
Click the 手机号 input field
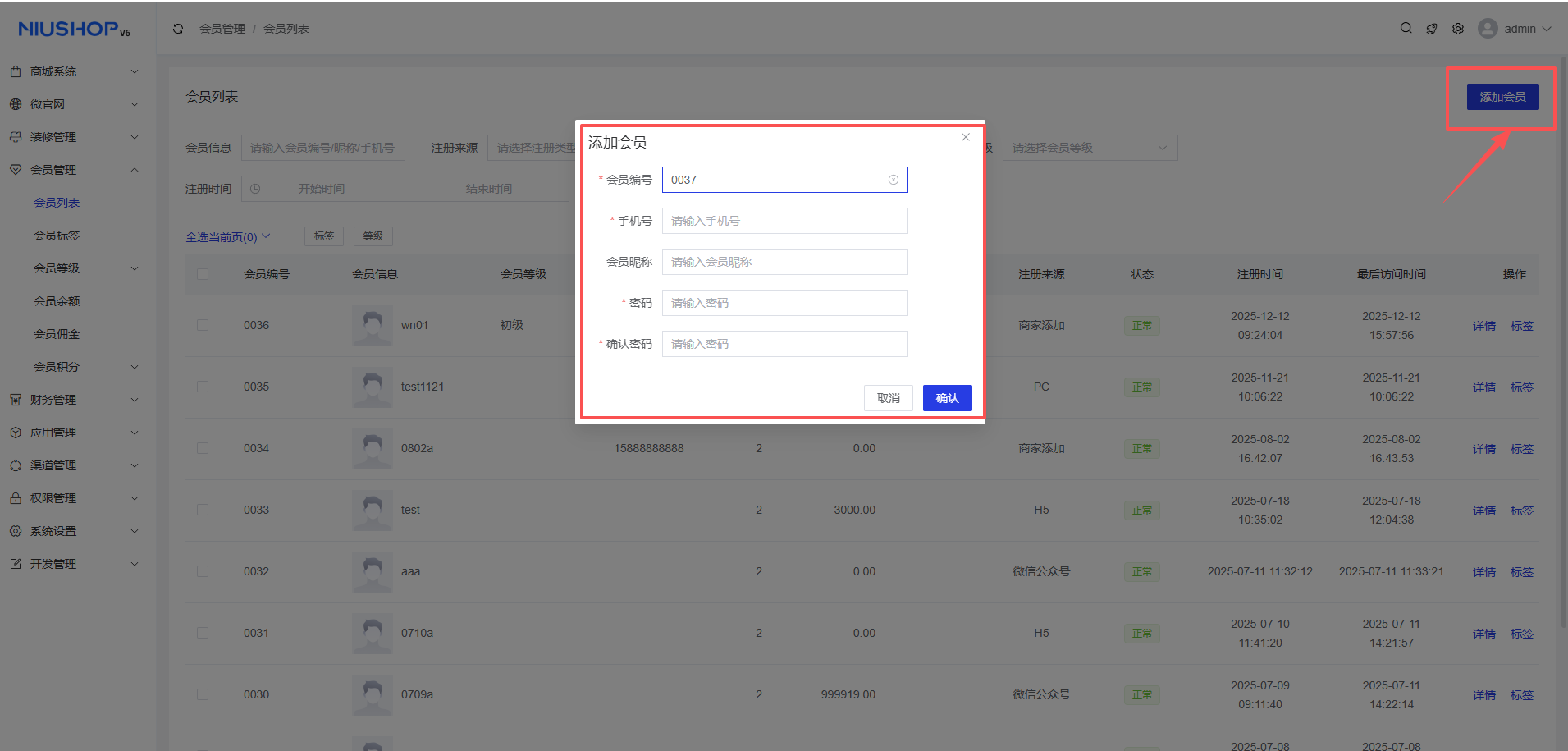coord(784,221)
